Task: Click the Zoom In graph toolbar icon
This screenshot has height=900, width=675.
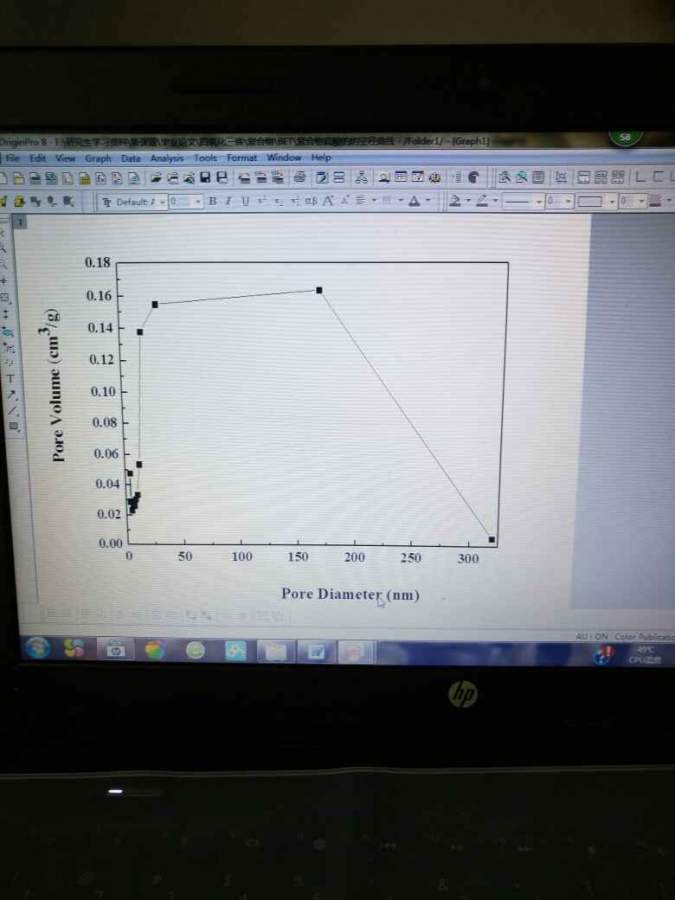Action: [505, 177]
